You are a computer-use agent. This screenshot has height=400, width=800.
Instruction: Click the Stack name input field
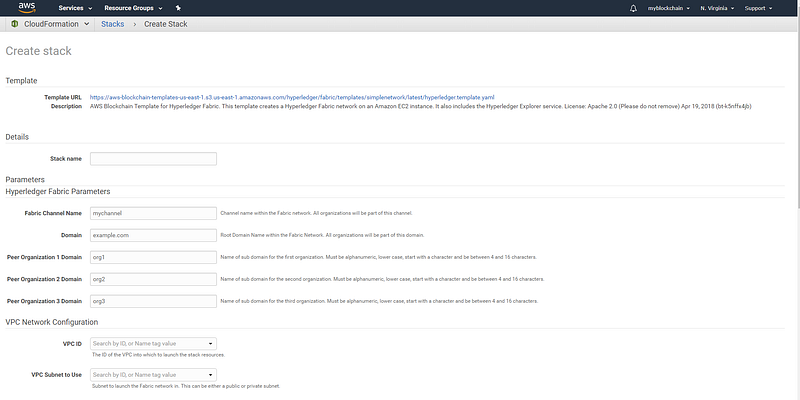(x=154, y=159)
